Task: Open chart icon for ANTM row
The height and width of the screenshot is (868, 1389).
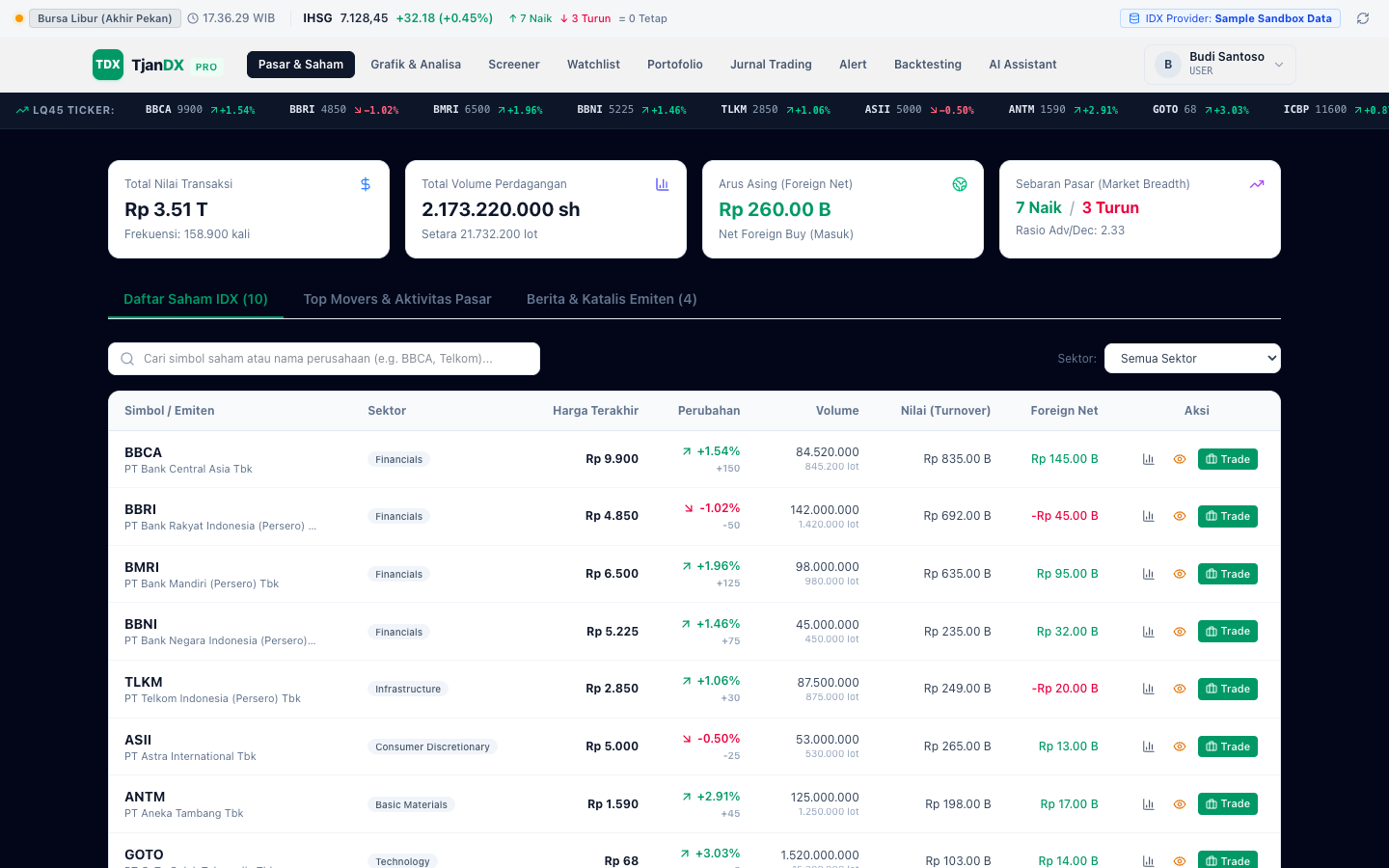Action: coord(1148,803)
